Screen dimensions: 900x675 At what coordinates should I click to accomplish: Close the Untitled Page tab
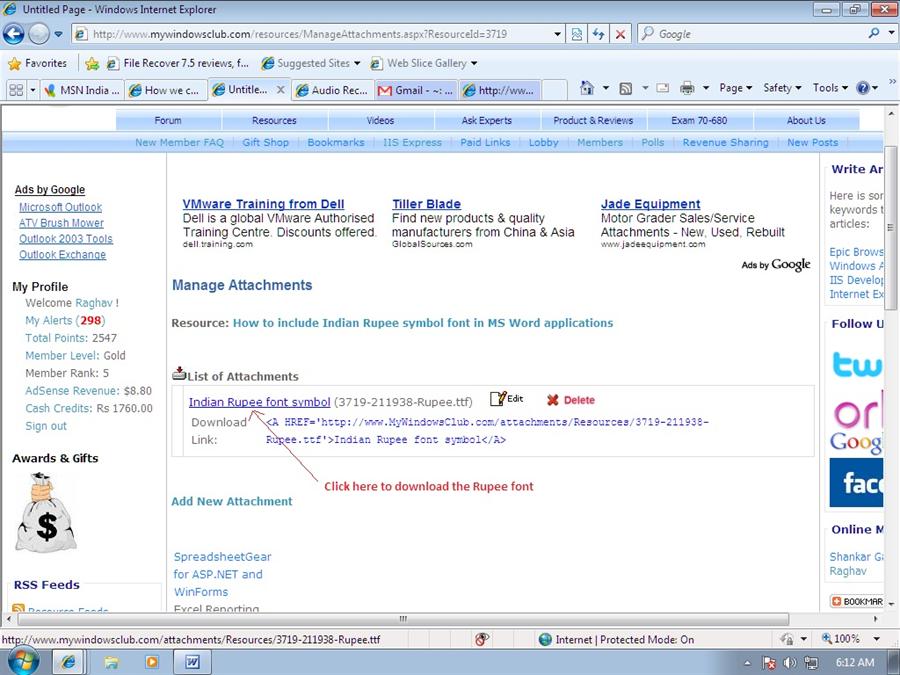(281, 90)
